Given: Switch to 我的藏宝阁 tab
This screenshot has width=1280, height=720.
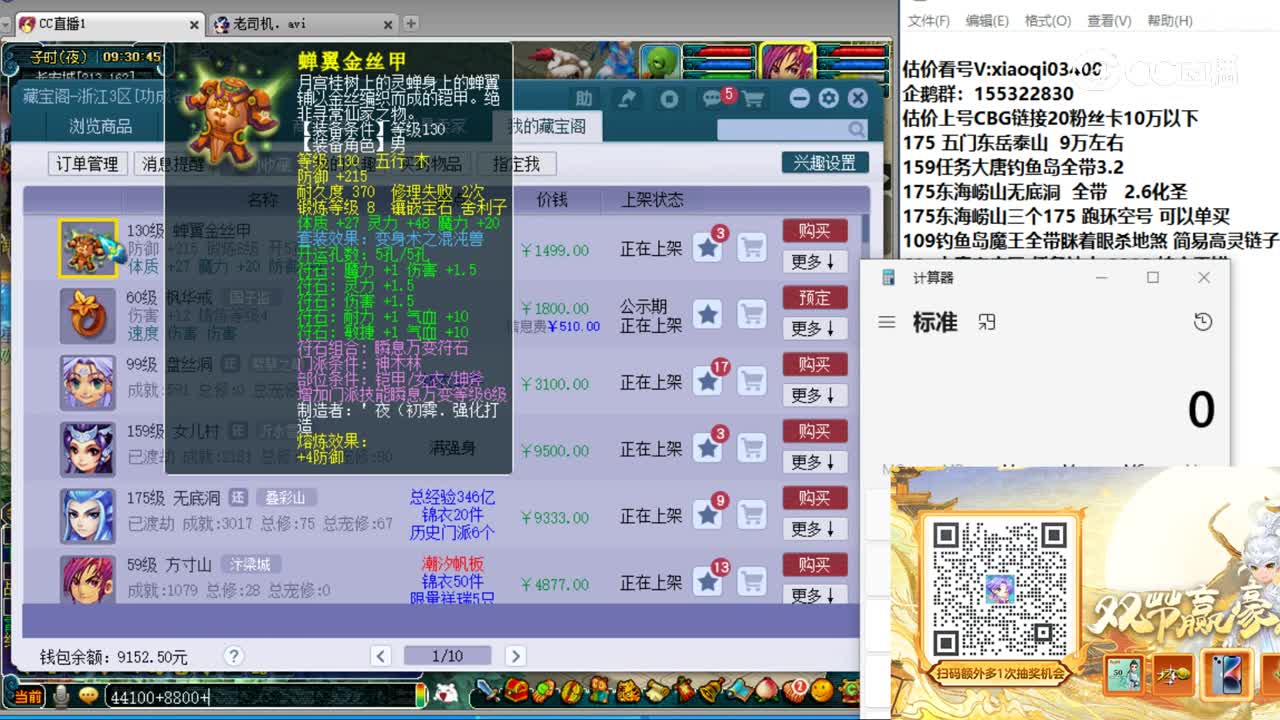Looking at the screenshot, I should 546,126.
